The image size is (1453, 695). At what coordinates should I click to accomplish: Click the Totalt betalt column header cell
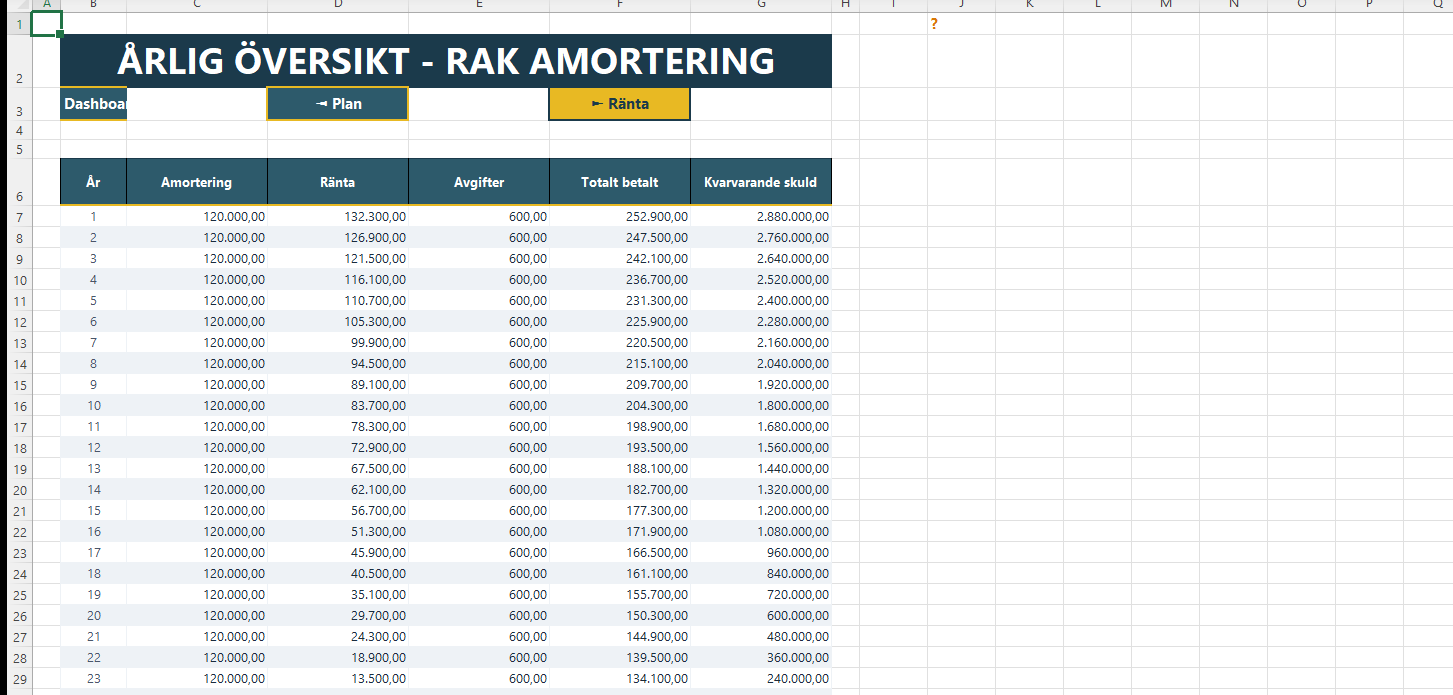620,182
